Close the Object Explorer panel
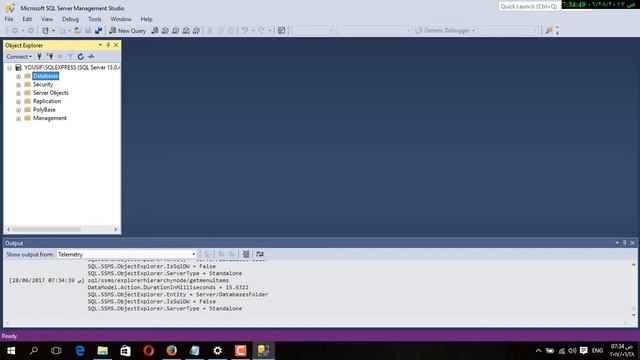 tap(116, 45)
